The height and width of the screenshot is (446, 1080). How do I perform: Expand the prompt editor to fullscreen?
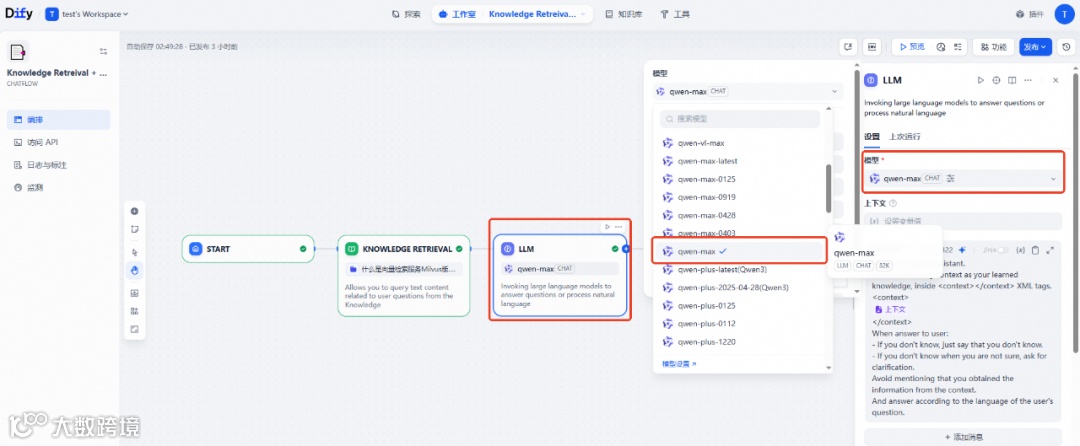1050,251
